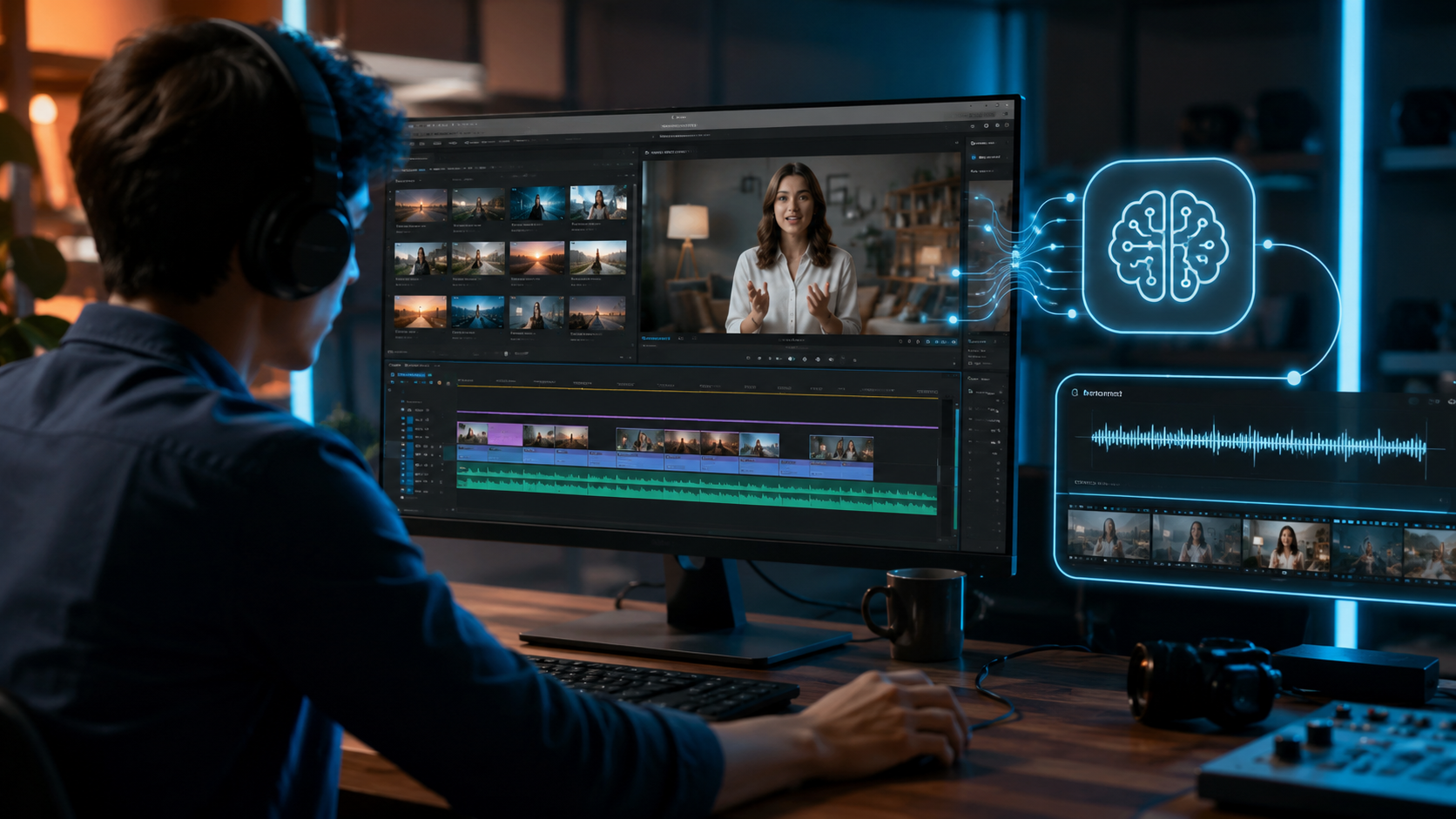
Task: Select the solid purple clip on the timeline
Action: pos(505,434)
